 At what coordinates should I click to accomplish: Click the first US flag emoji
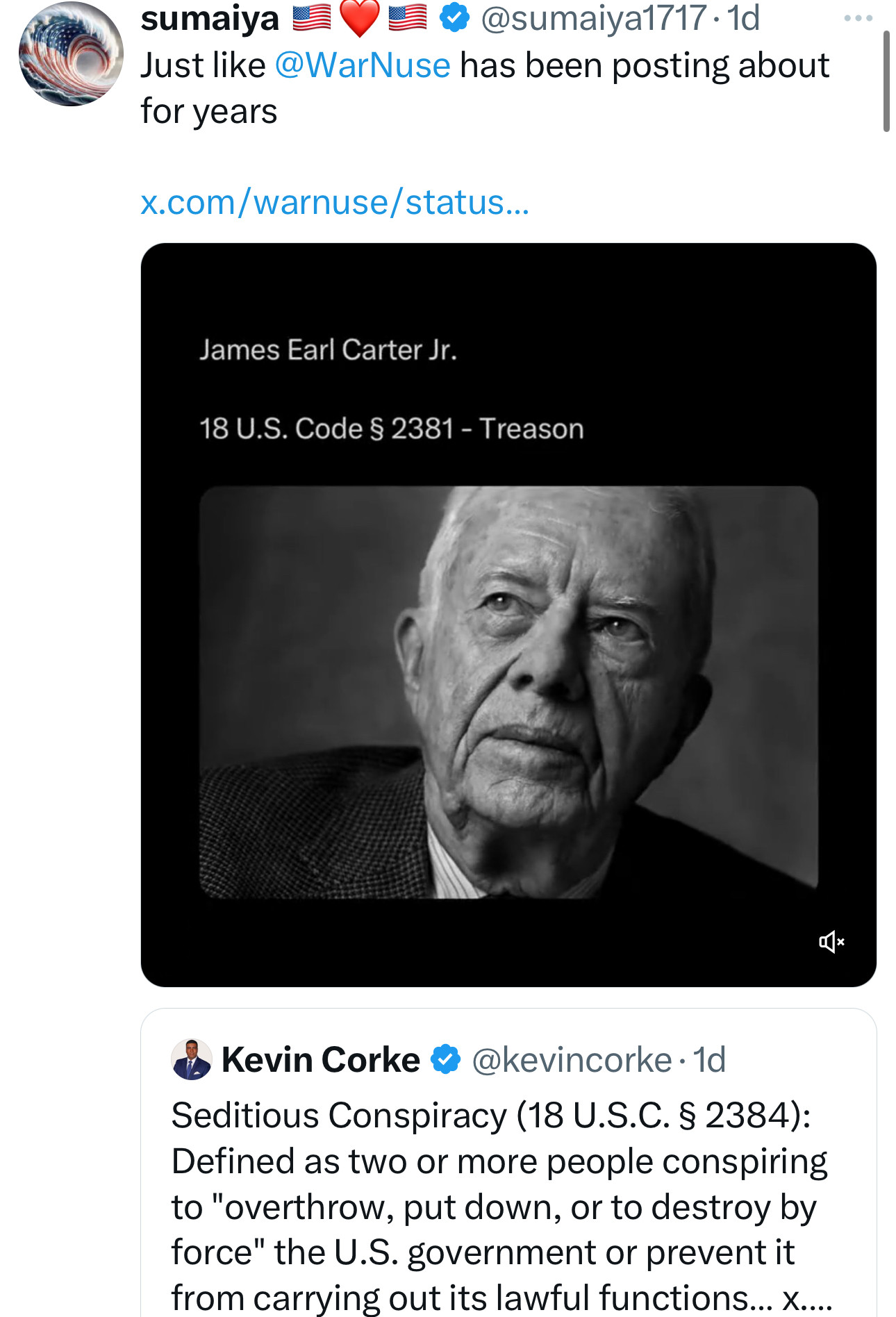click(x=311, y=18)
